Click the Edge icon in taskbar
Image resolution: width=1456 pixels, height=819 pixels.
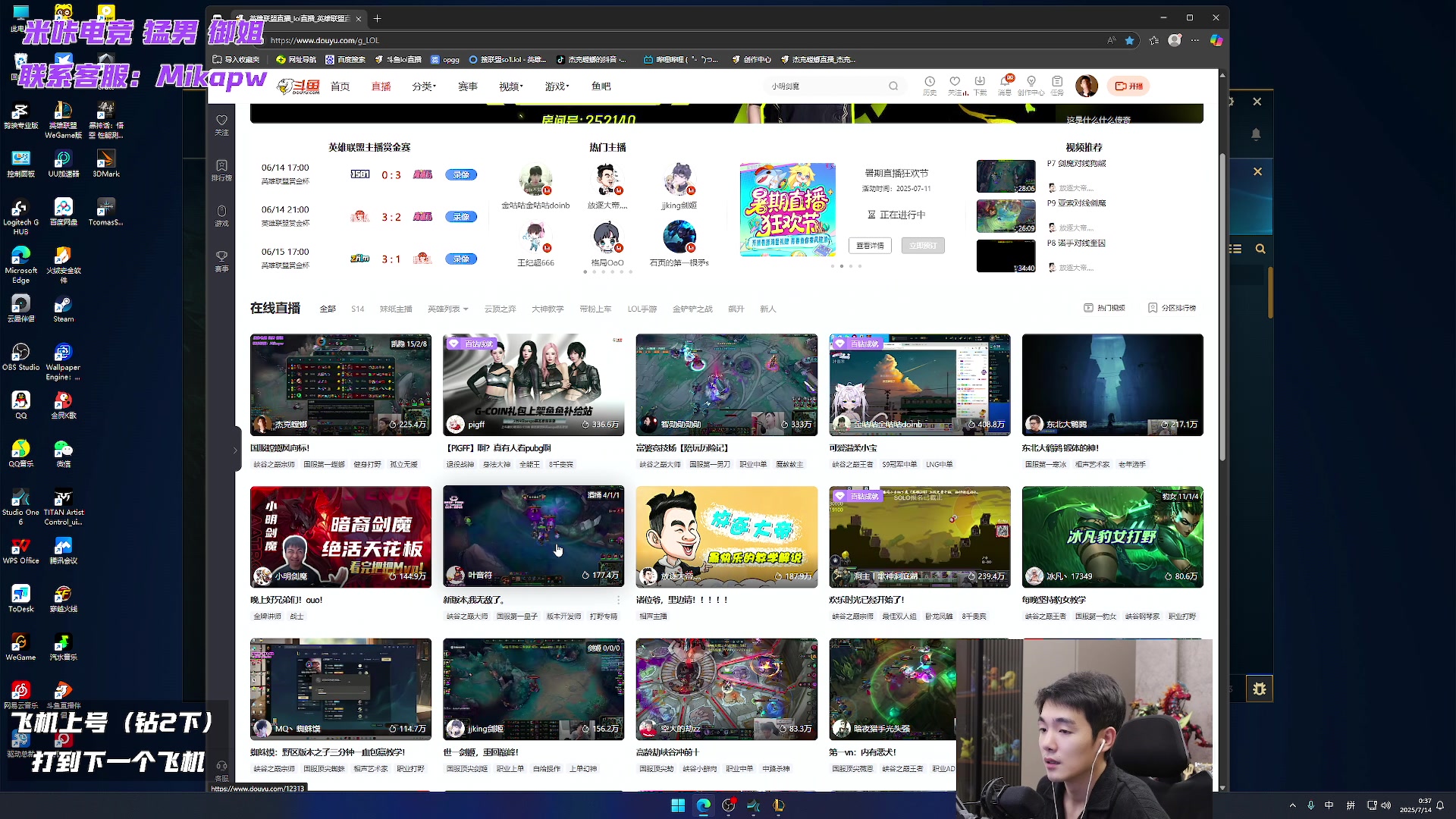pos(704,805)
